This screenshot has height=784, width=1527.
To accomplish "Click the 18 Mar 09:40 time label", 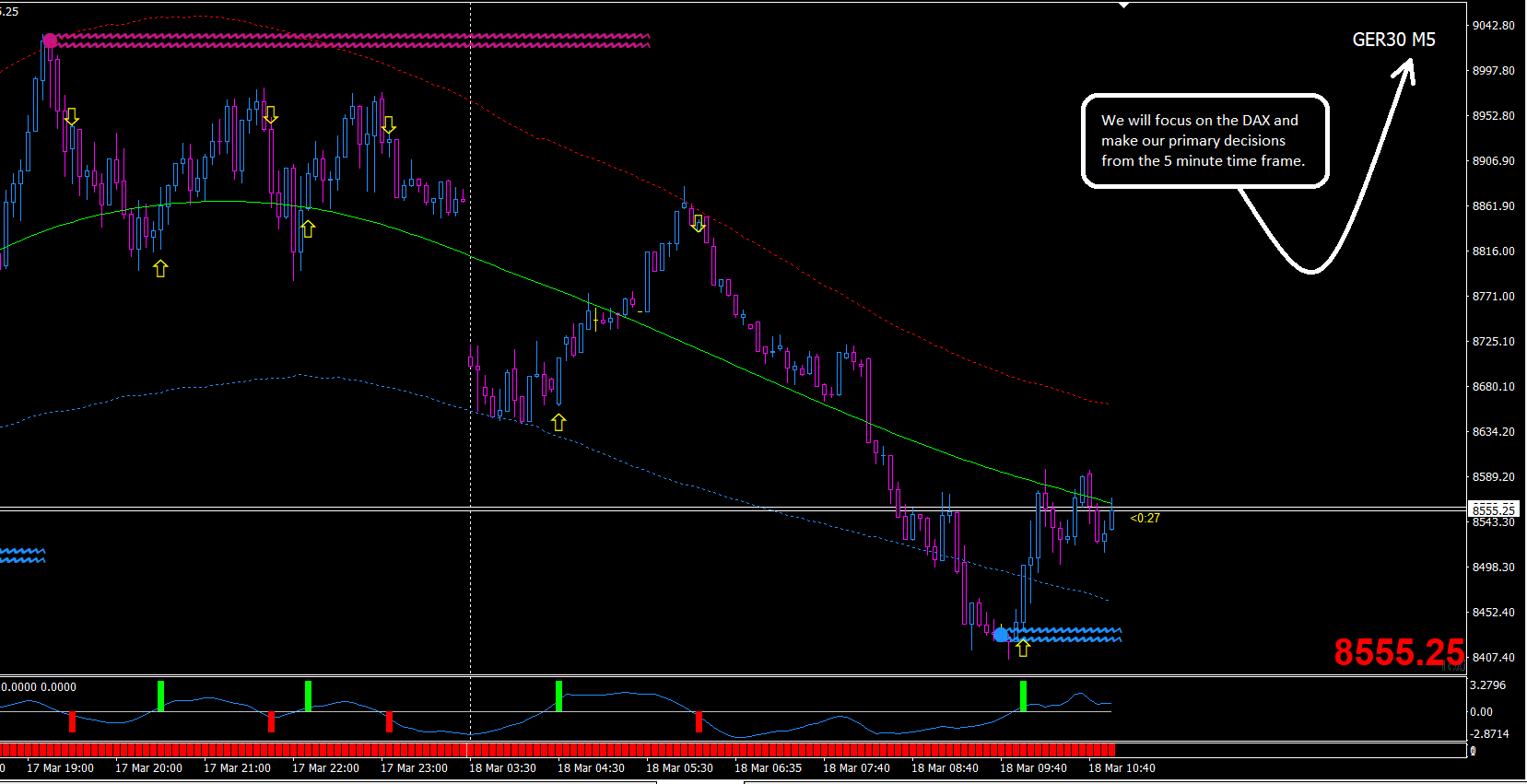I will 1033,768.
